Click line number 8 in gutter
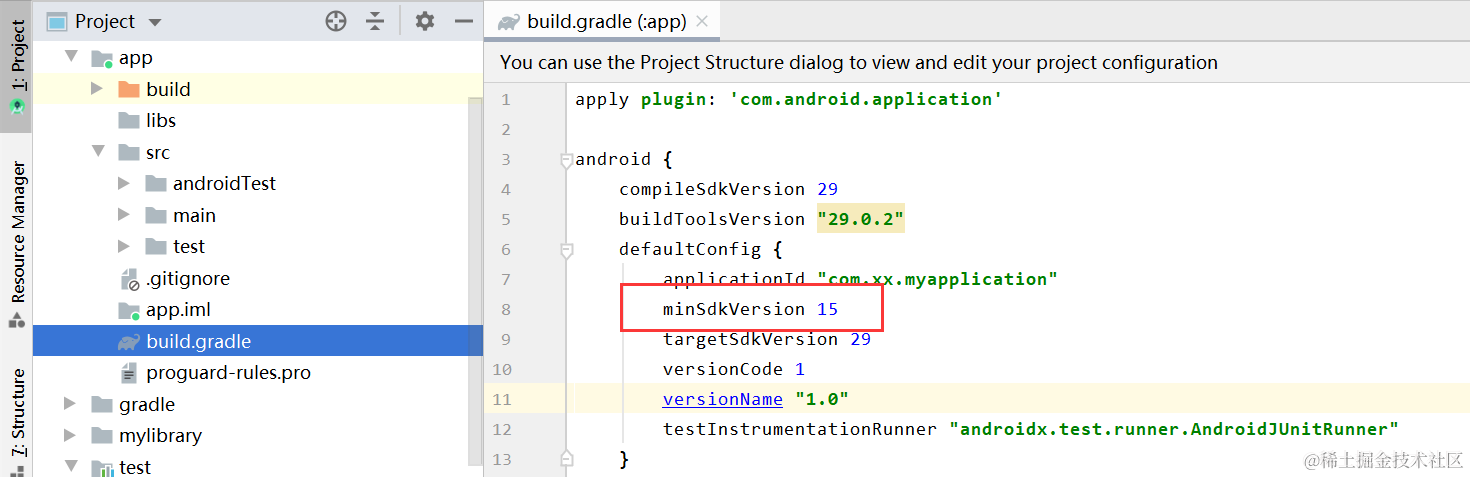The height and width of the screenshot is (477, 1470). [506, 309]
